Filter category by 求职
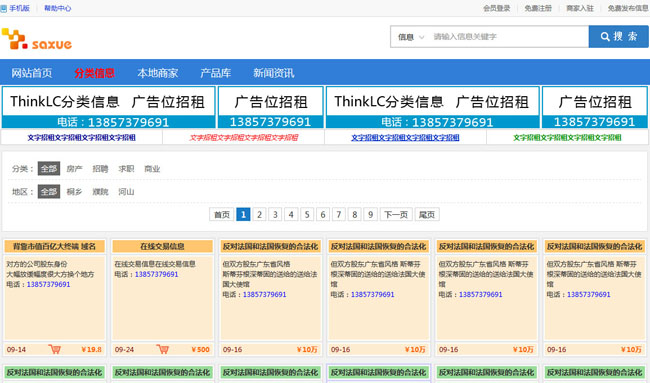Viewport: 650px width, 383px height. pyautogui.click(x=126, y=169)
